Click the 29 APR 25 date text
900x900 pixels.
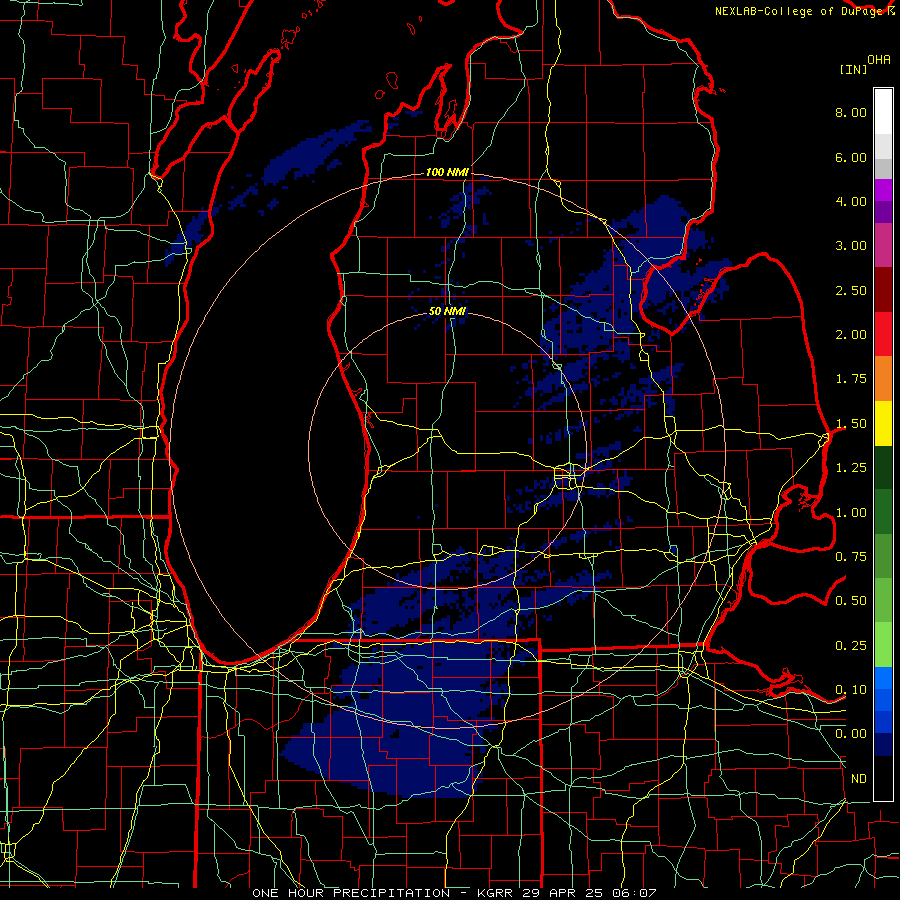(x=562, y=893)
